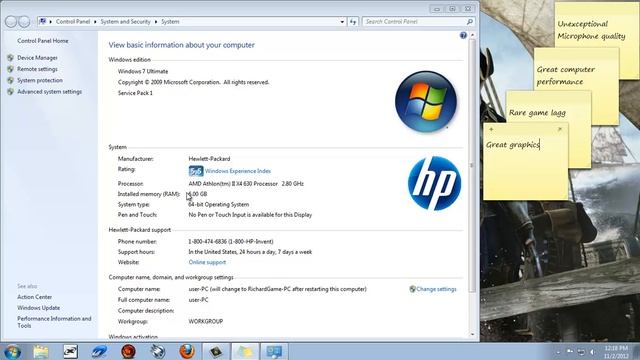Open Windows Explorer from taskbar

pos(41,352)
